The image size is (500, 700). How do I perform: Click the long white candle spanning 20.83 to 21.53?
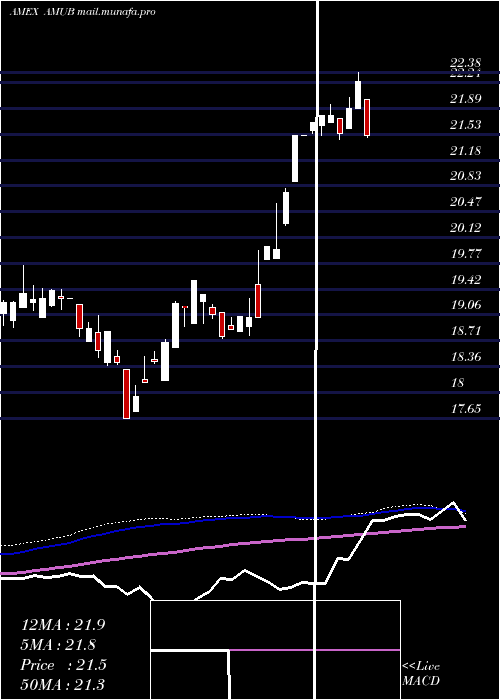tap(295, 158)
